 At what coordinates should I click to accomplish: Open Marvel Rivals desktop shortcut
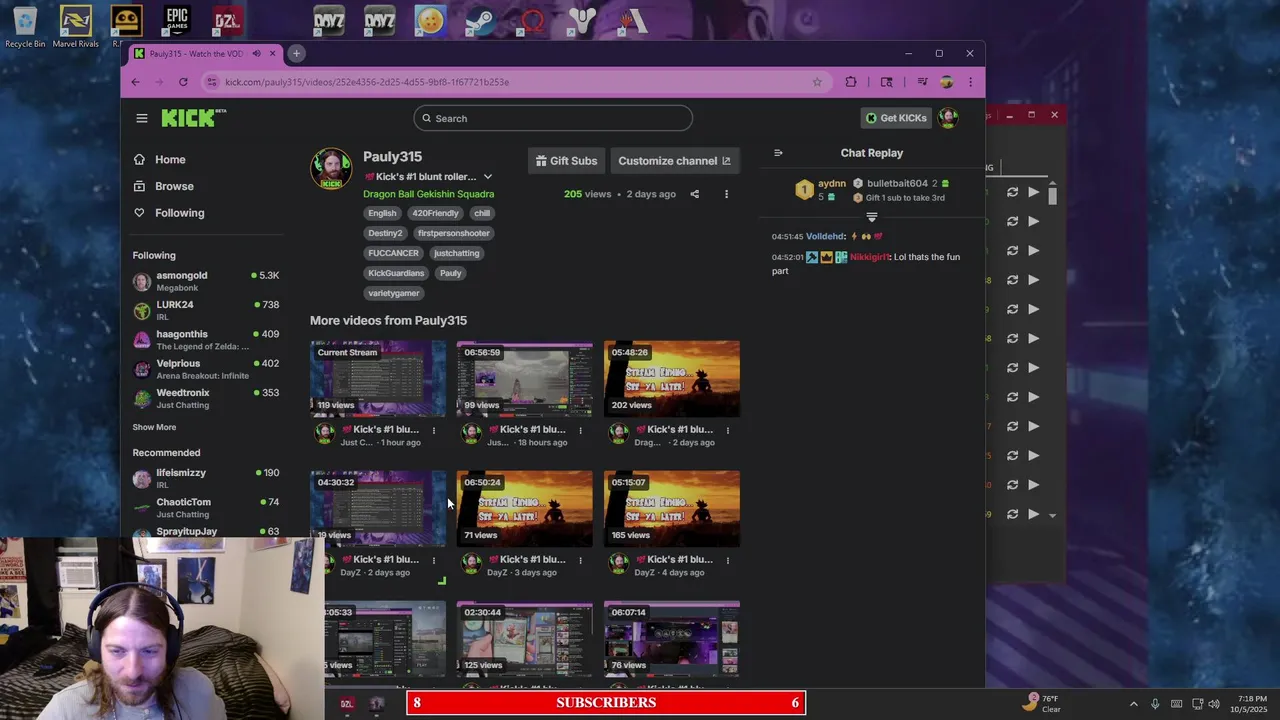tap(76, 27)
